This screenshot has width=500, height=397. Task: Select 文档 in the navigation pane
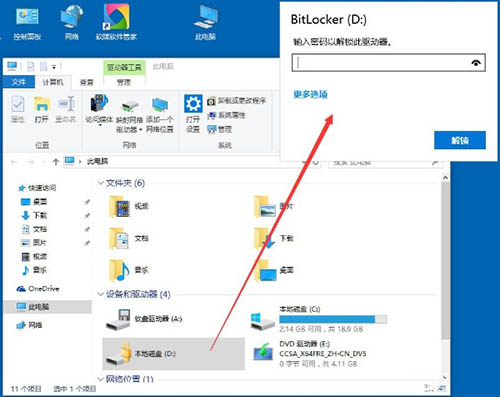coord(34,229)
